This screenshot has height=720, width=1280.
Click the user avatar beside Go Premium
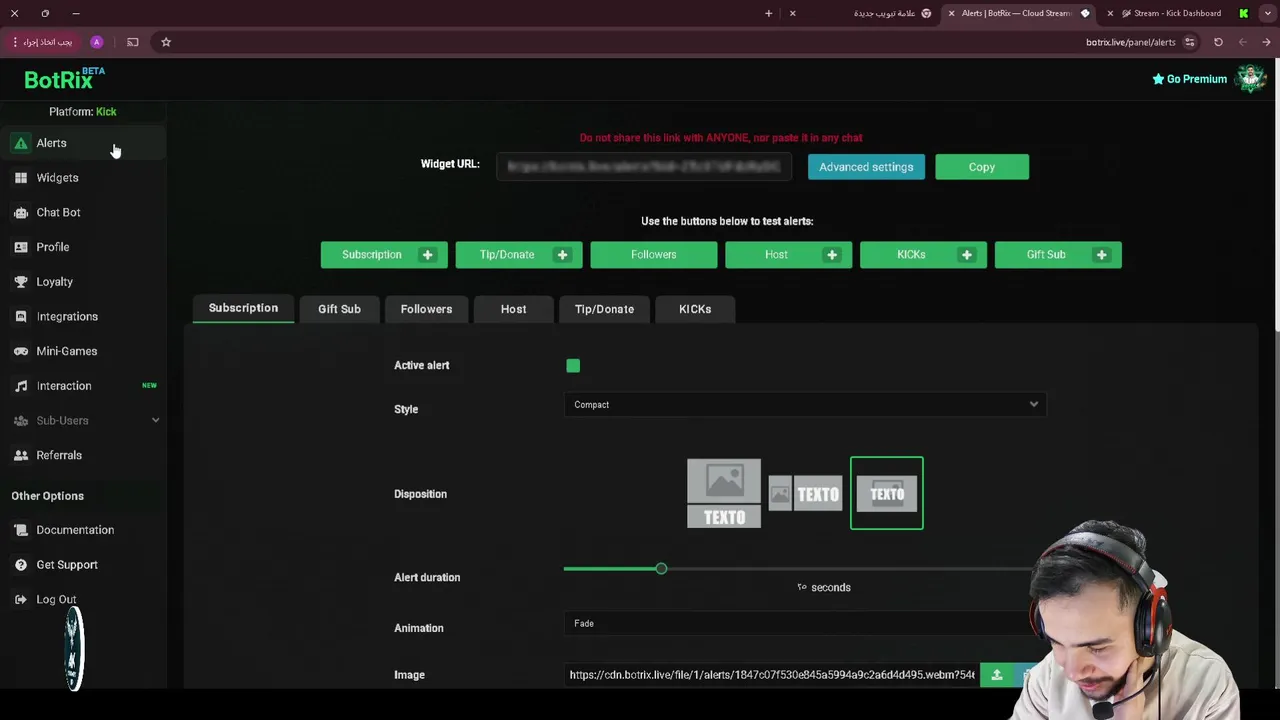tap(1250, 78)
